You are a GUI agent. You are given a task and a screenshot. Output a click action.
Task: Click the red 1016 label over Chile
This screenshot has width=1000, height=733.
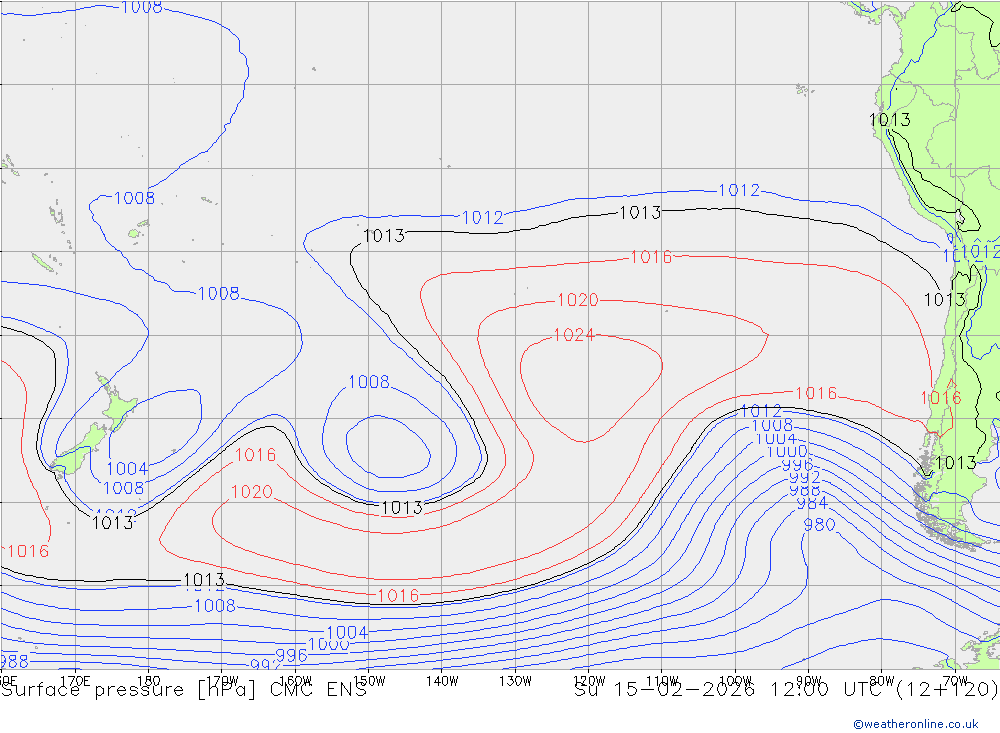[x=941, y=398]
